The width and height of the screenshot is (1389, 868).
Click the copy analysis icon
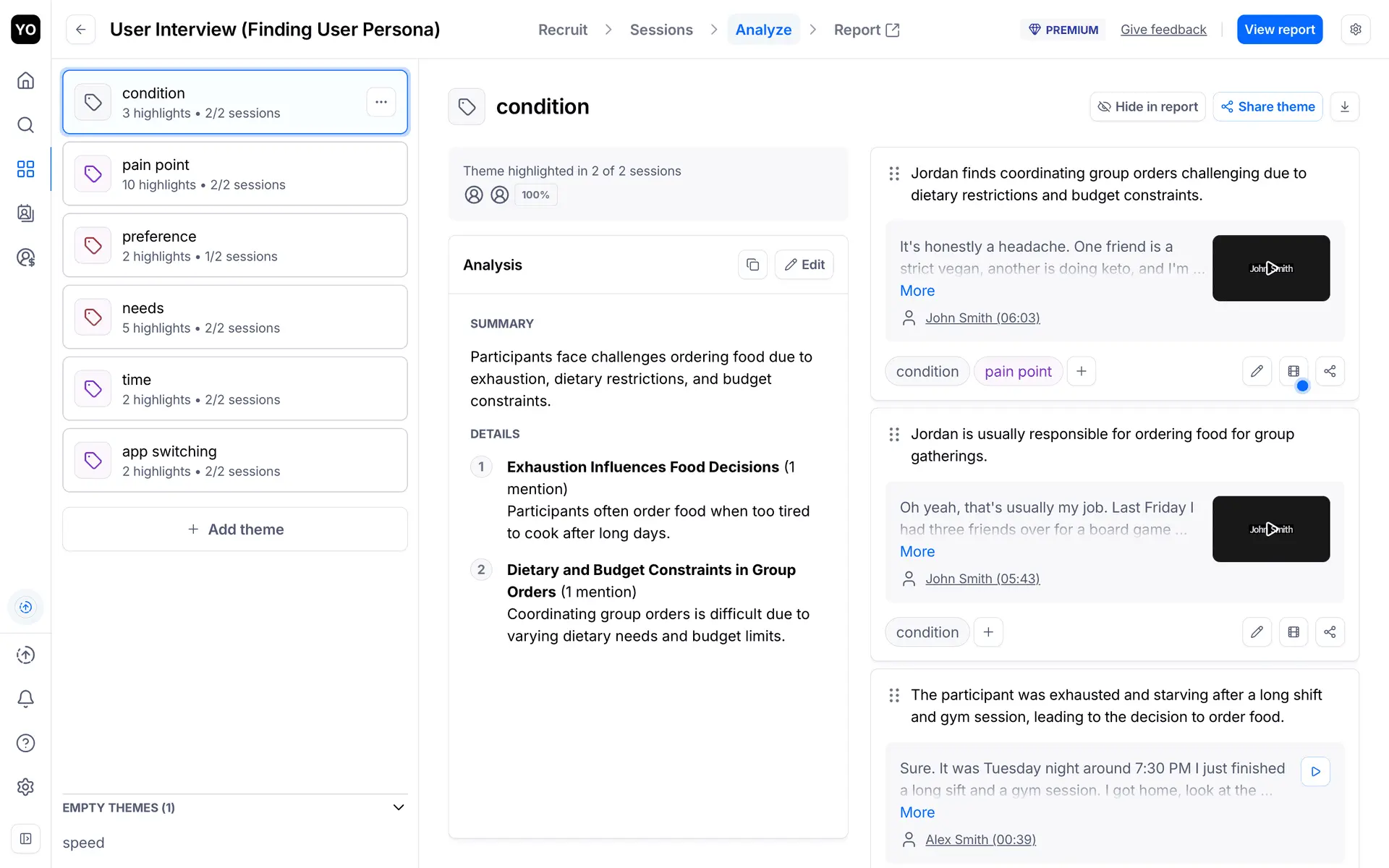(752, 265)
